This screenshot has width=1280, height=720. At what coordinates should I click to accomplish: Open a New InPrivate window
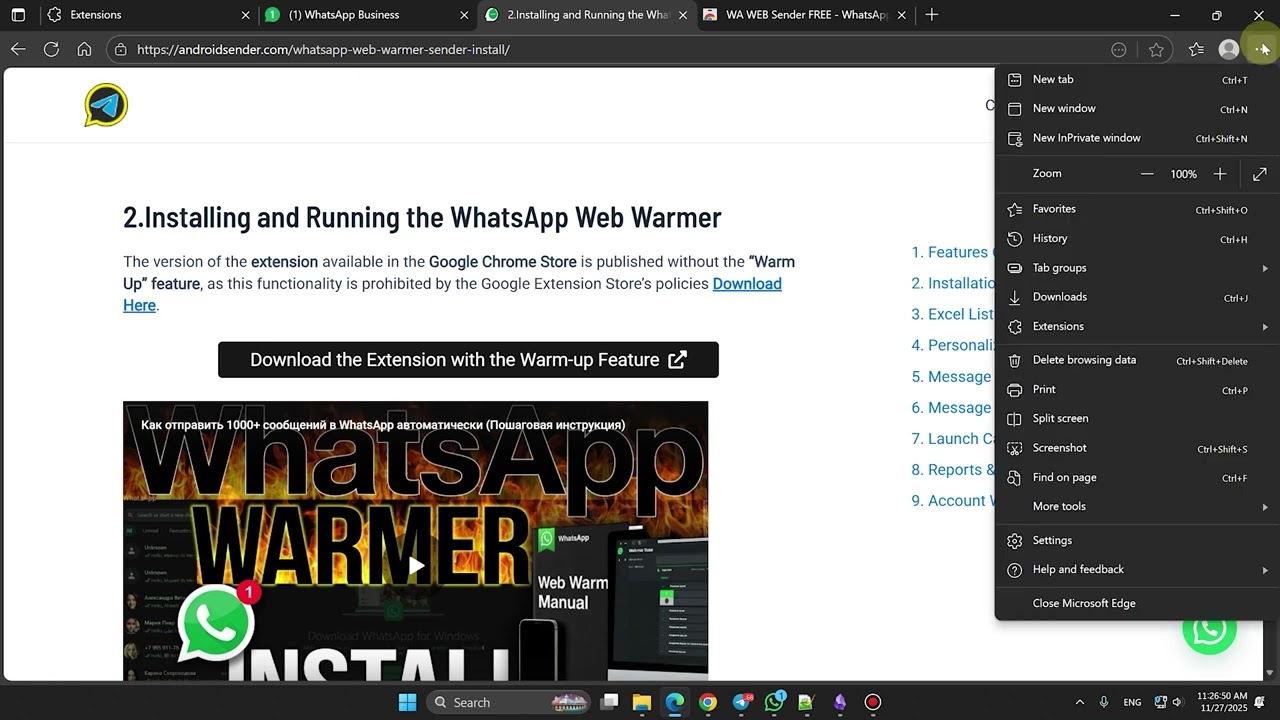(x=1137, y=138)
